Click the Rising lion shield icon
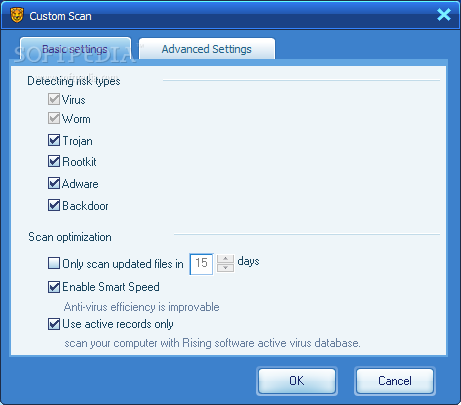The image size is (461, 405). coord(17,16)
